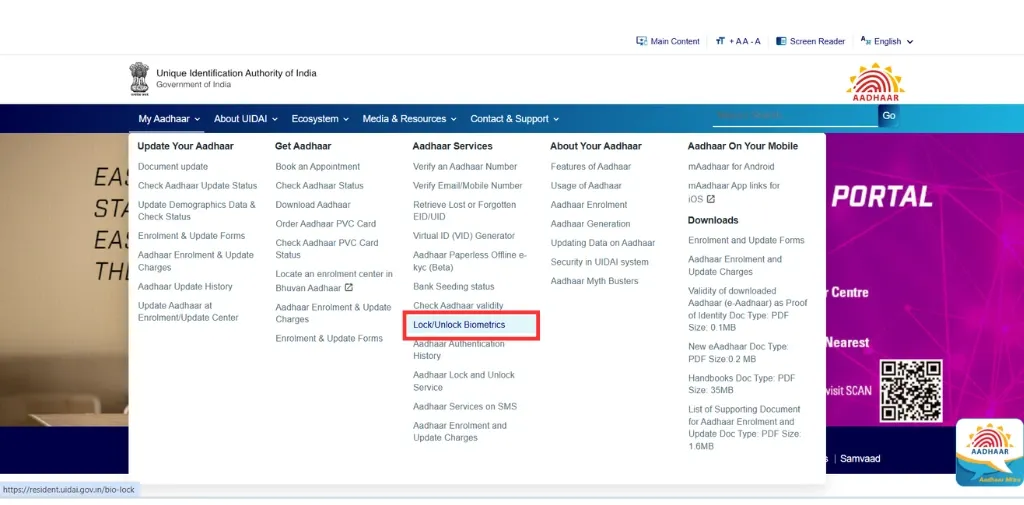Click the Government of India emblem logo
Screen dimensions: 1024x505
pyautogui.click(x=138, y=79)
